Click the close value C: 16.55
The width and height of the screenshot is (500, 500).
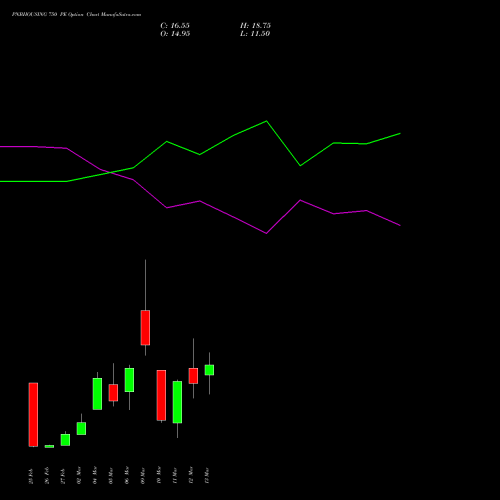coord(175,26)
